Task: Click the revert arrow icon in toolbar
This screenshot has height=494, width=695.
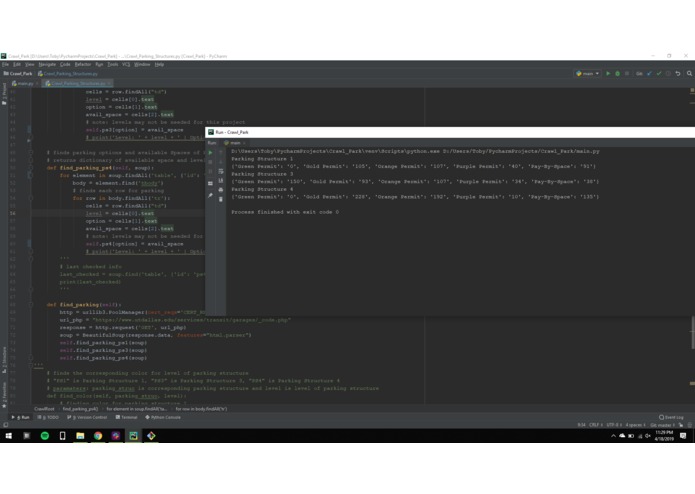Action: click(678, 74)
